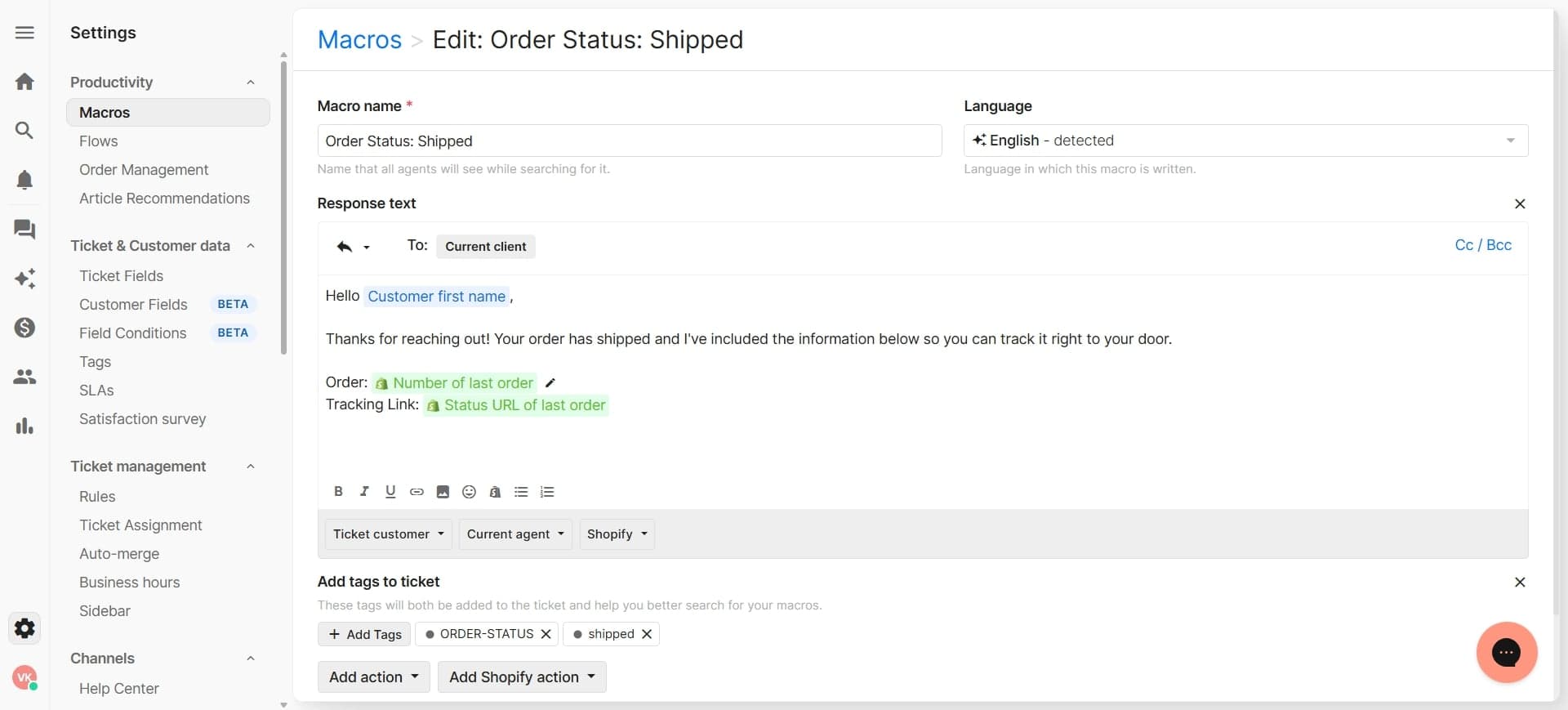The width and height of the screenshot is (1568, 710).
Task: View the reports bar chart icon
Action: pyautogui.click(x=24, y=426)
